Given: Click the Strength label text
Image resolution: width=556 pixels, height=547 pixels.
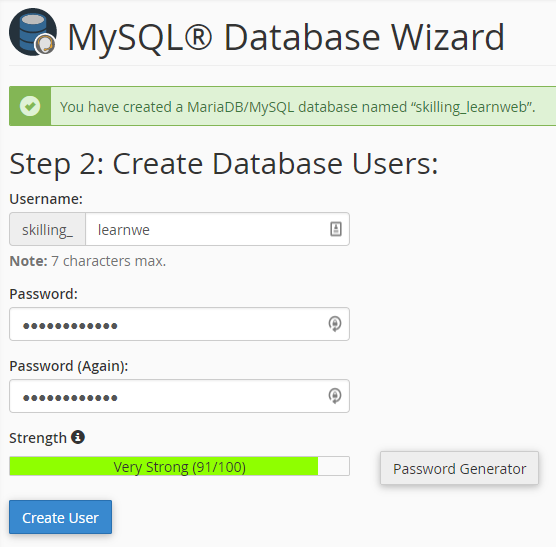Looking at the screenshot, I should point(38,438).
